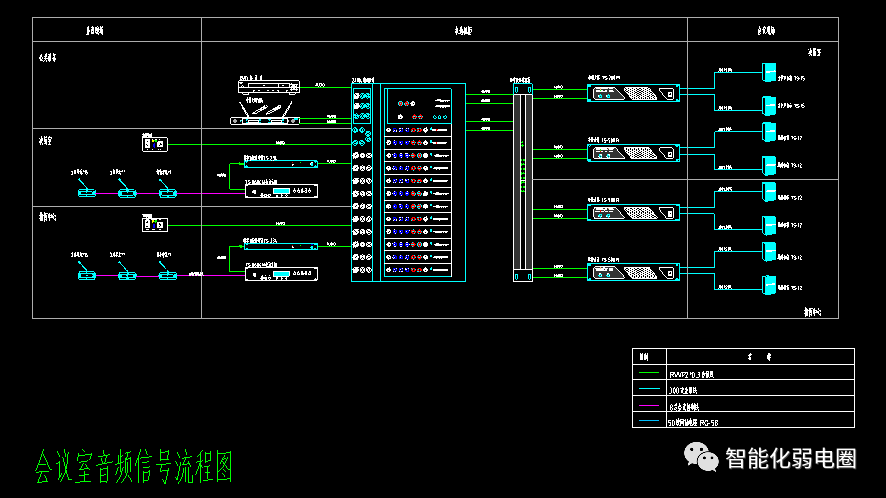
Task: Click the conference controller box in the bottom row
Action: click(x=281, y=274)
